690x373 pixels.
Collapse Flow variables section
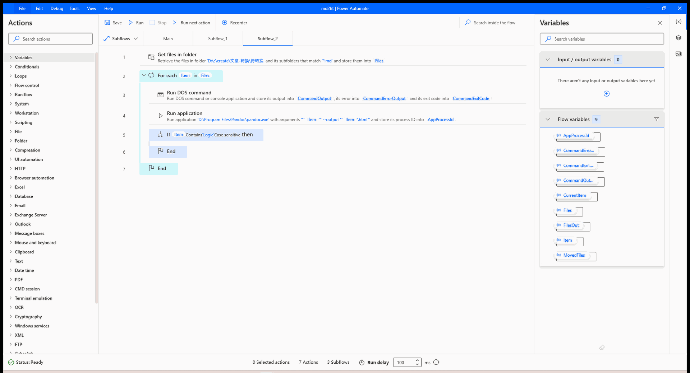tap(548, 119)
